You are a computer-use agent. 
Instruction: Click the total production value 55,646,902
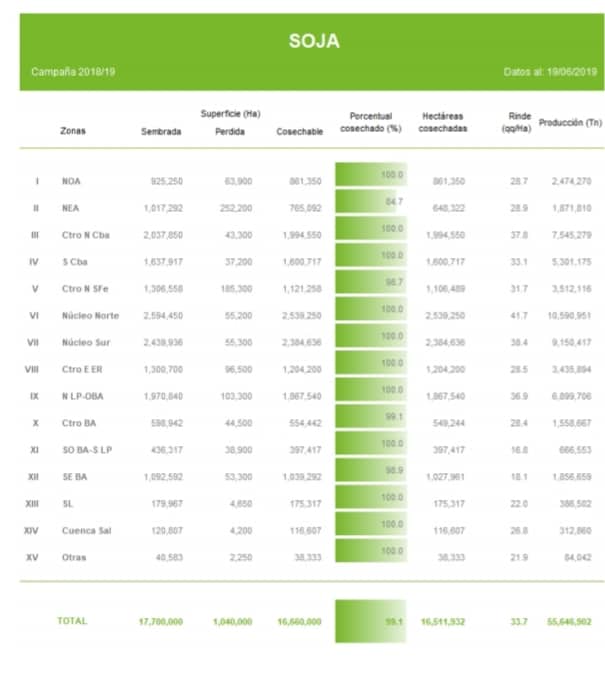pyautogui.click(x=570, y=621)
